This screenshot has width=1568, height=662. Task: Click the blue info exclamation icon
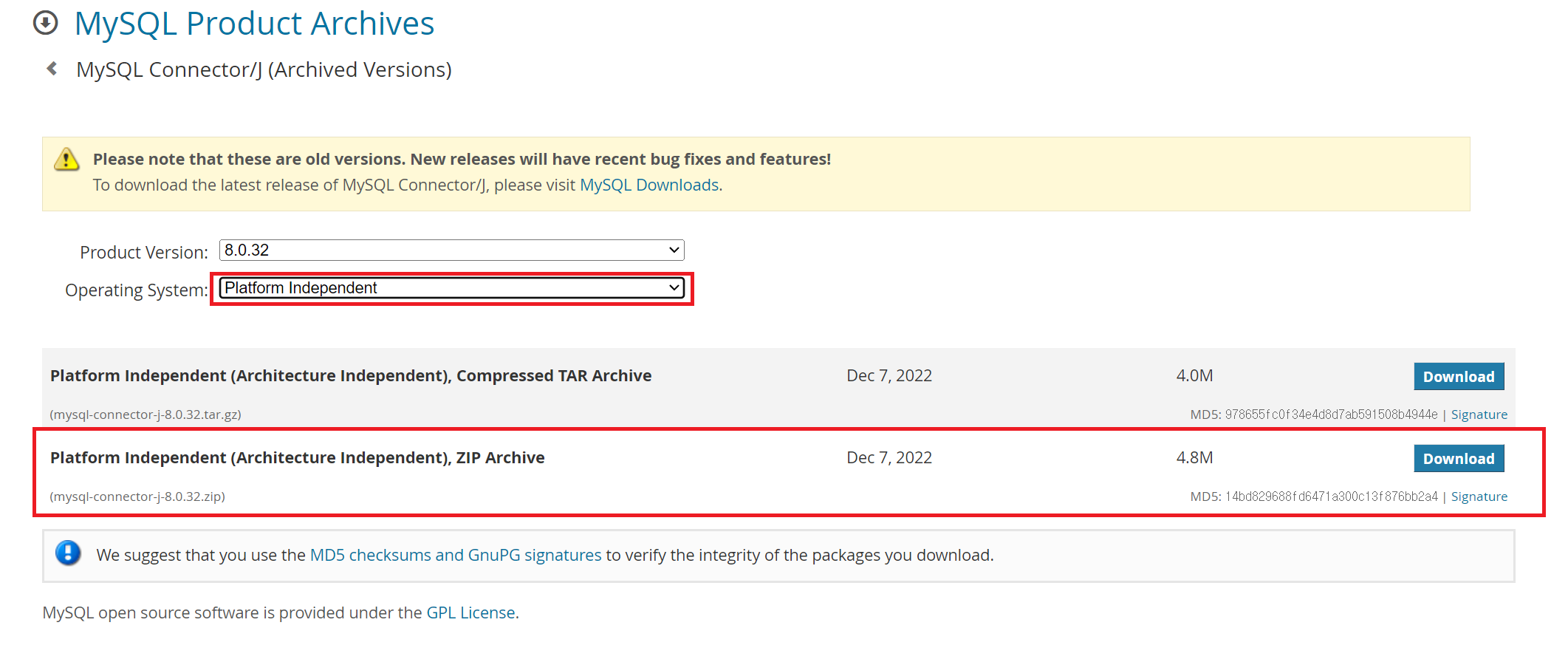68,553
